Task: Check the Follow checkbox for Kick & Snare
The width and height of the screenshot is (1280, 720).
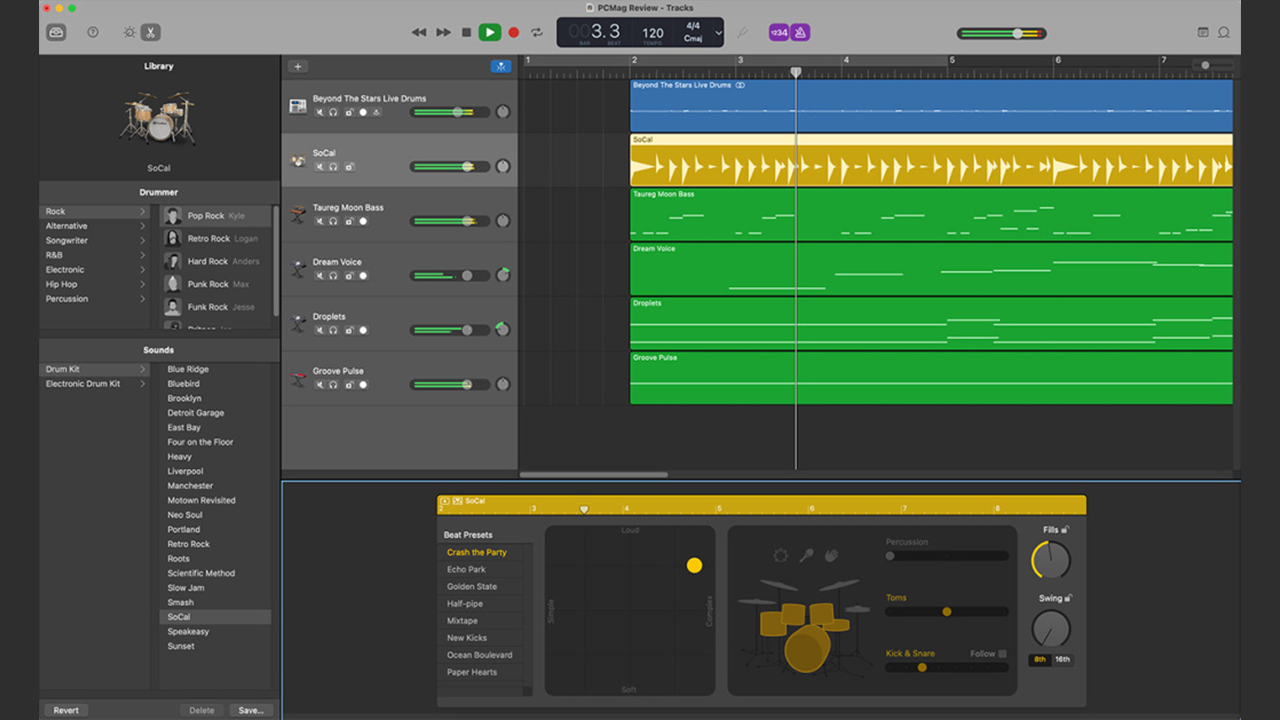Action: coord(1002,654)
